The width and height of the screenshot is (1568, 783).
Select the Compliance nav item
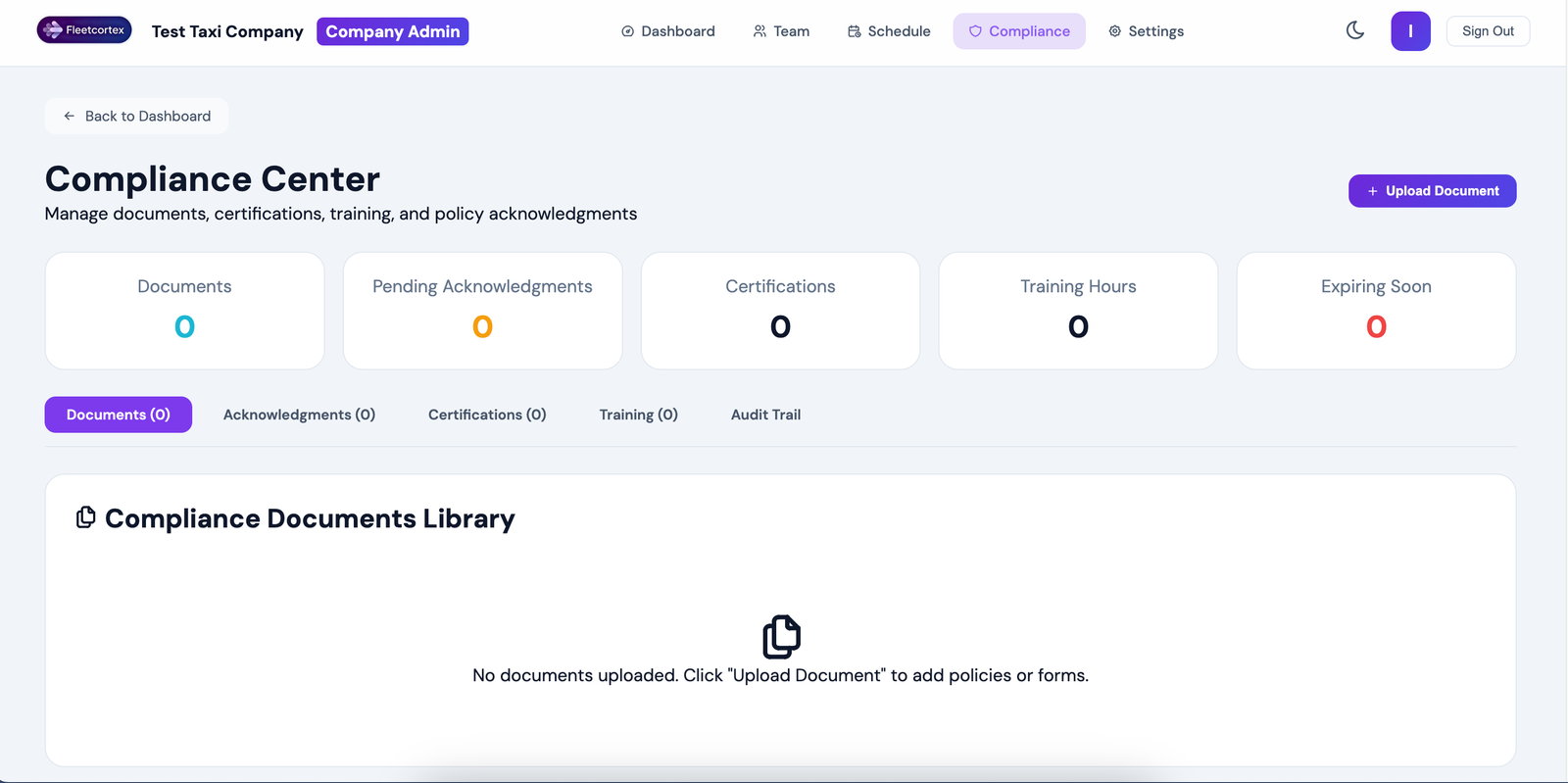pos(1019,31)
